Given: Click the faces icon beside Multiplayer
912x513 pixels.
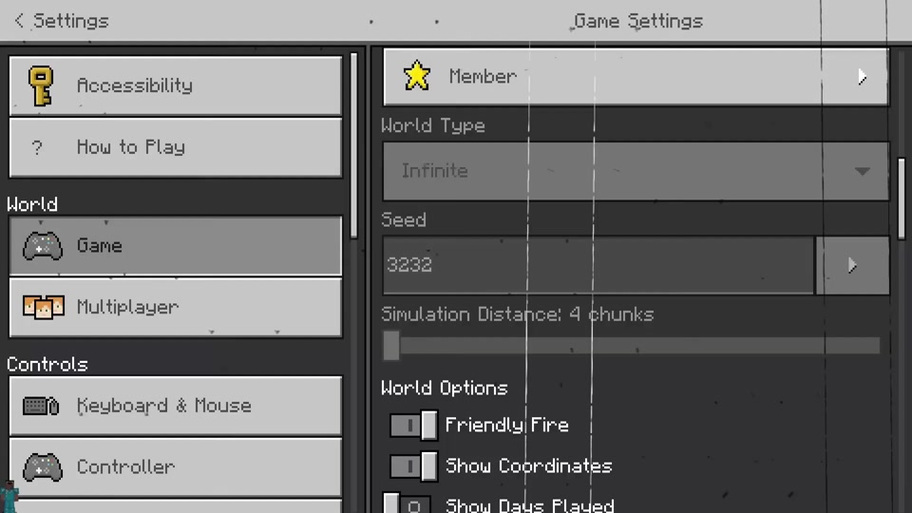Looking at the screenshot, I should point(43,307).
